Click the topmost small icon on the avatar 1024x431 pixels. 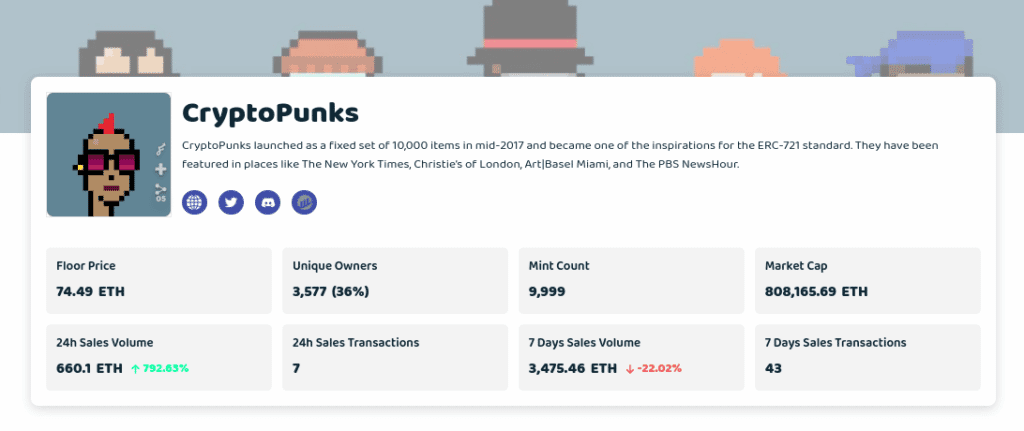pyautogui.click(x=161, y=150)
